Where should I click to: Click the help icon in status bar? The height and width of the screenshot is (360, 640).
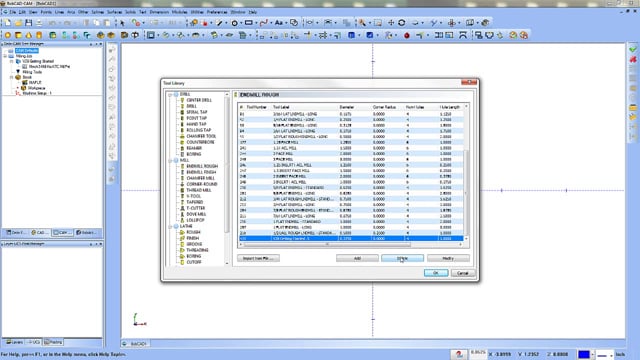(x=459, y=354)
